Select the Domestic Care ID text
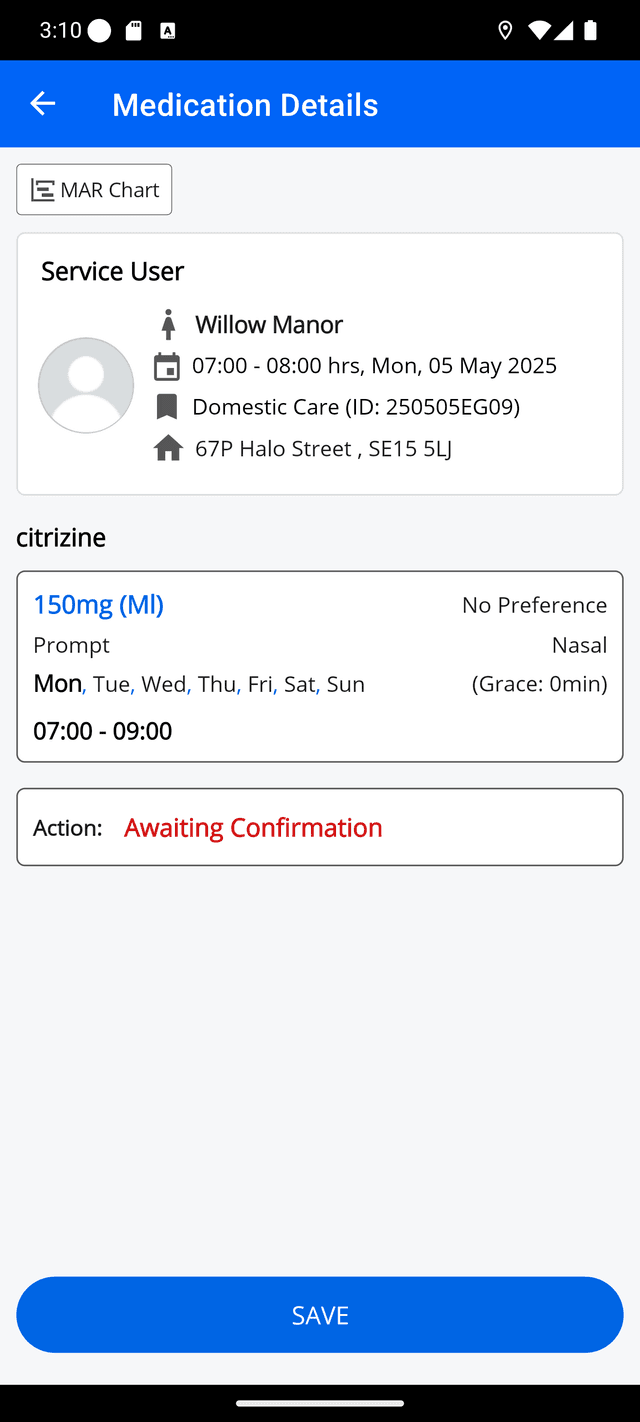The image size is (640, 1422). click(355, 407)
